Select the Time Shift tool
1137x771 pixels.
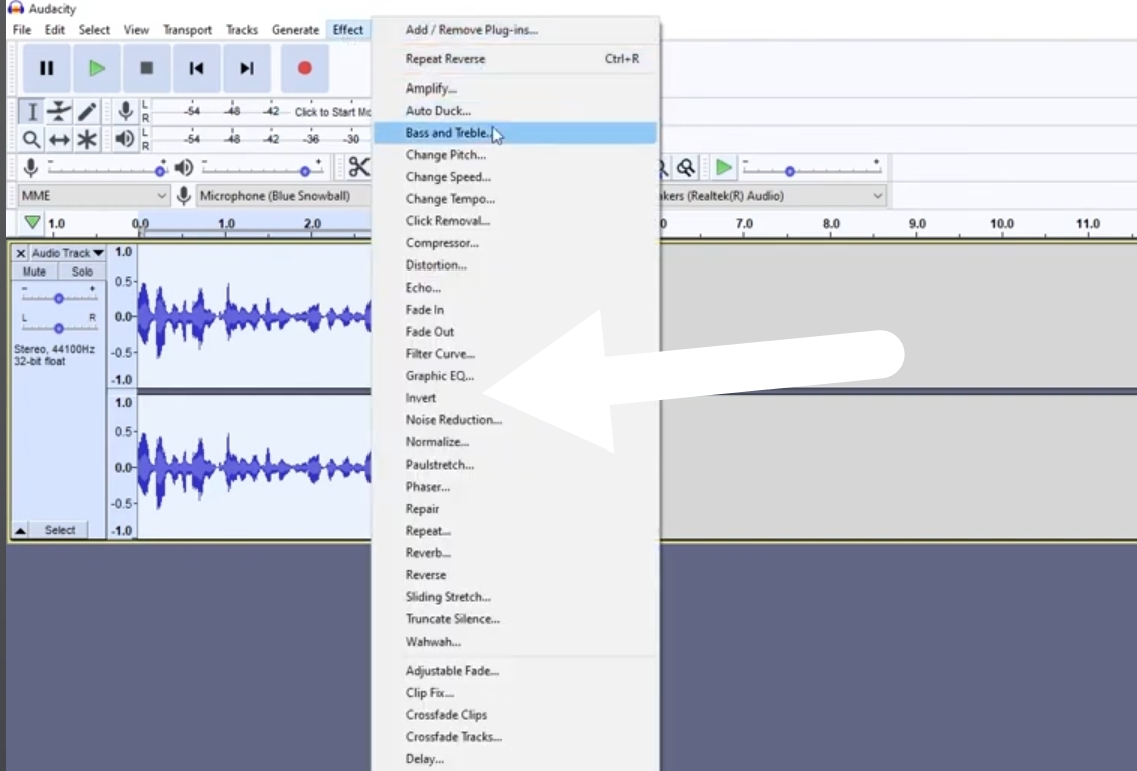(x=59, y=139)
